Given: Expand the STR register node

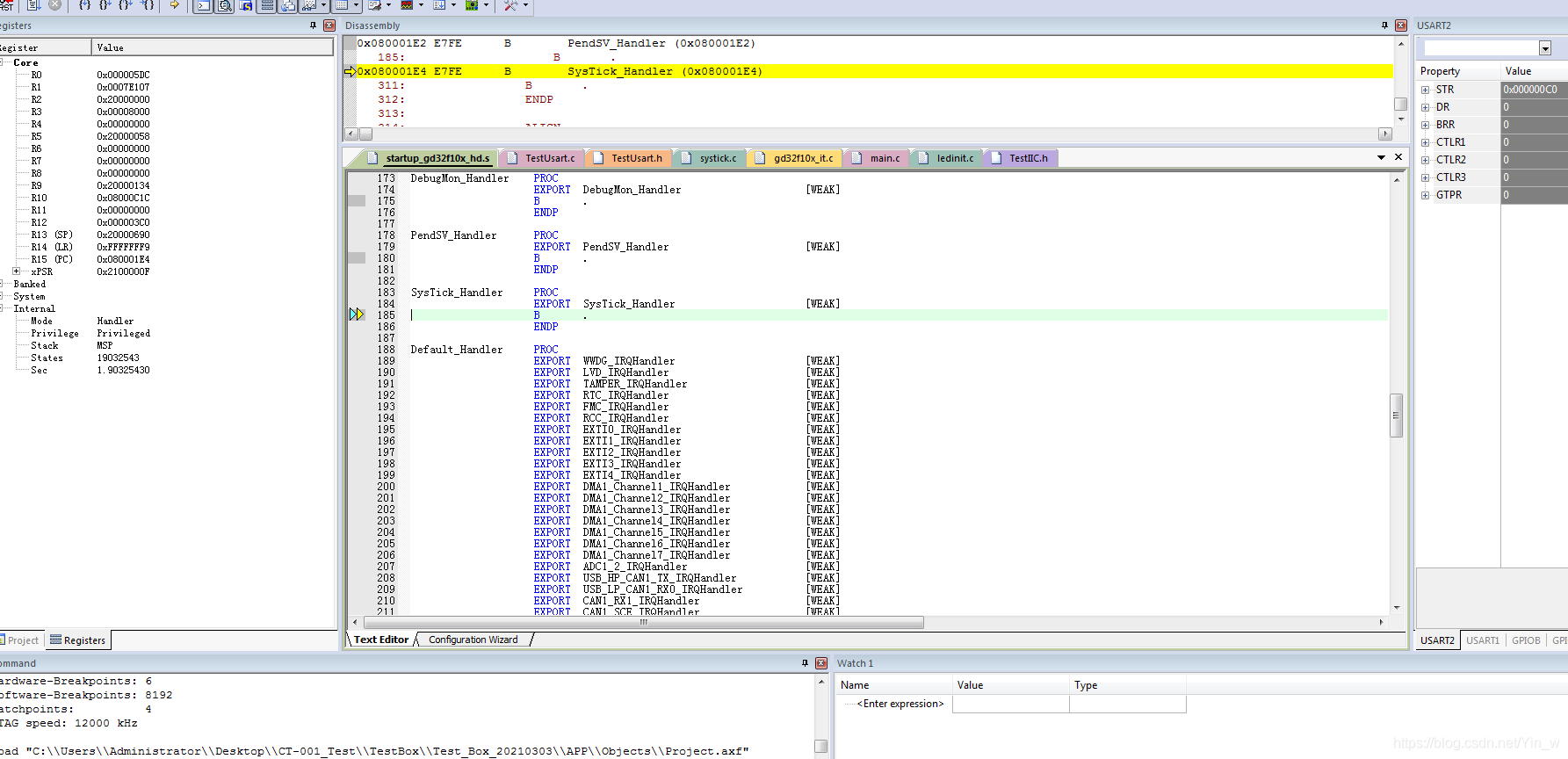Looking at the screenshot, I should point(1425,90).
